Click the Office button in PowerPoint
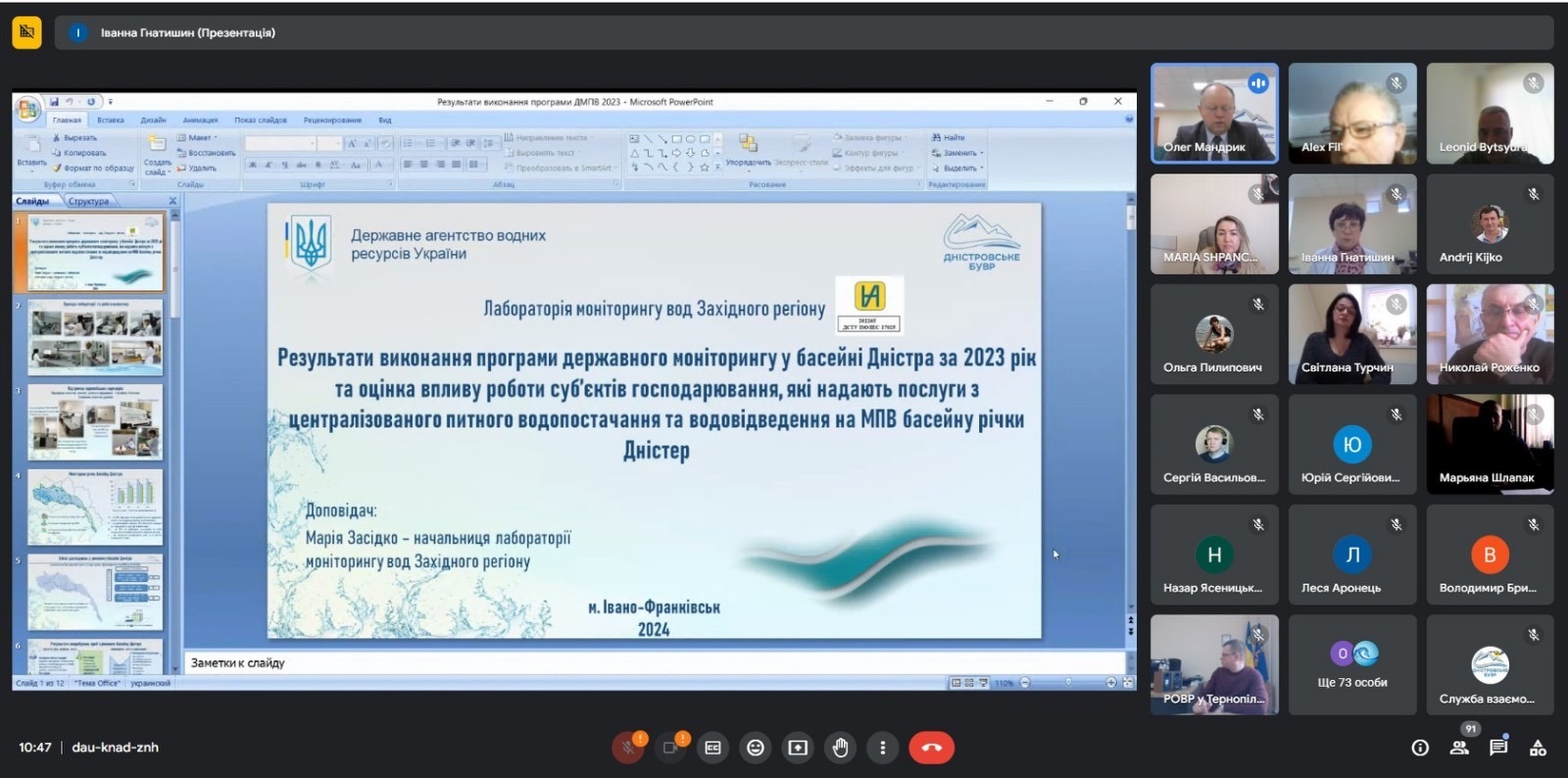This screenshot has height=778, width=1568. point(27,108)
